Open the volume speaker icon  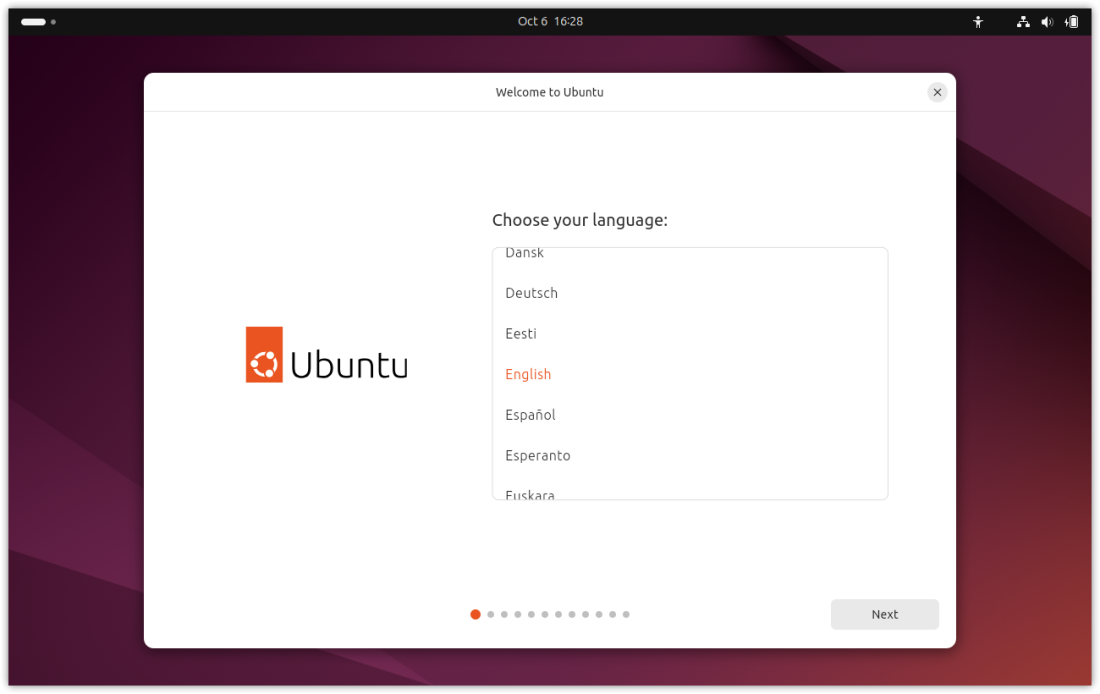(x=1047, y=22)
